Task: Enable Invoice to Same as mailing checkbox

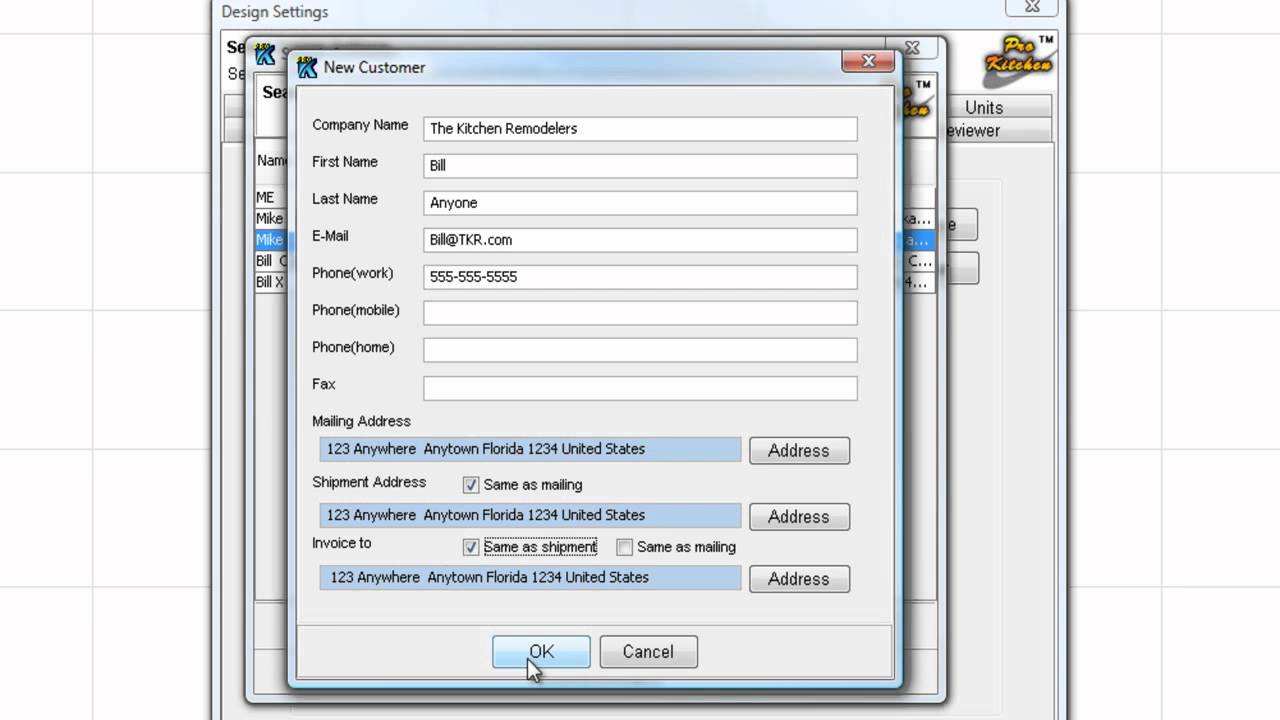Action: (625, 547)
